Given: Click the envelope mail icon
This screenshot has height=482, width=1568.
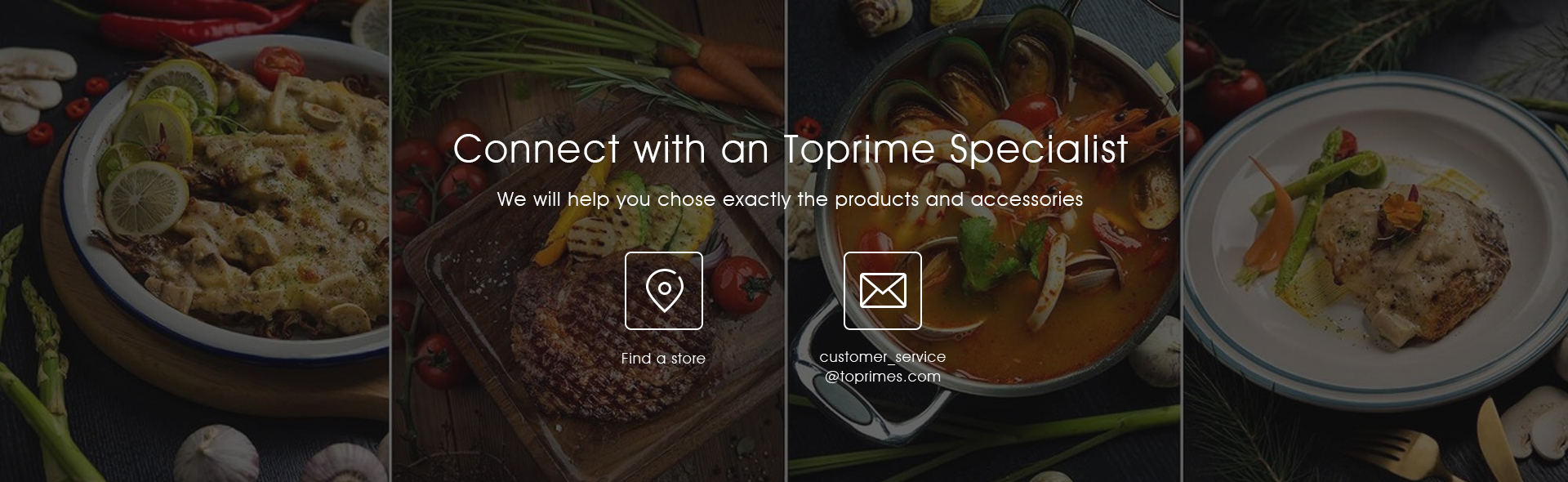Looking at the screenshot, I should click(883, 291).
